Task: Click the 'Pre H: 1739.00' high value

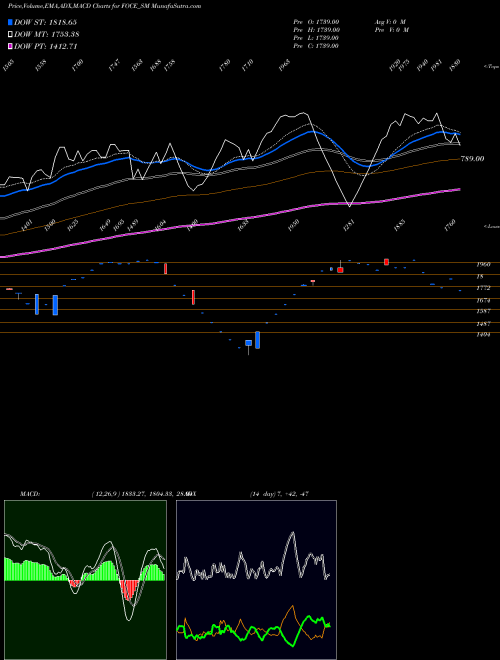Action: tap(316, 30)
